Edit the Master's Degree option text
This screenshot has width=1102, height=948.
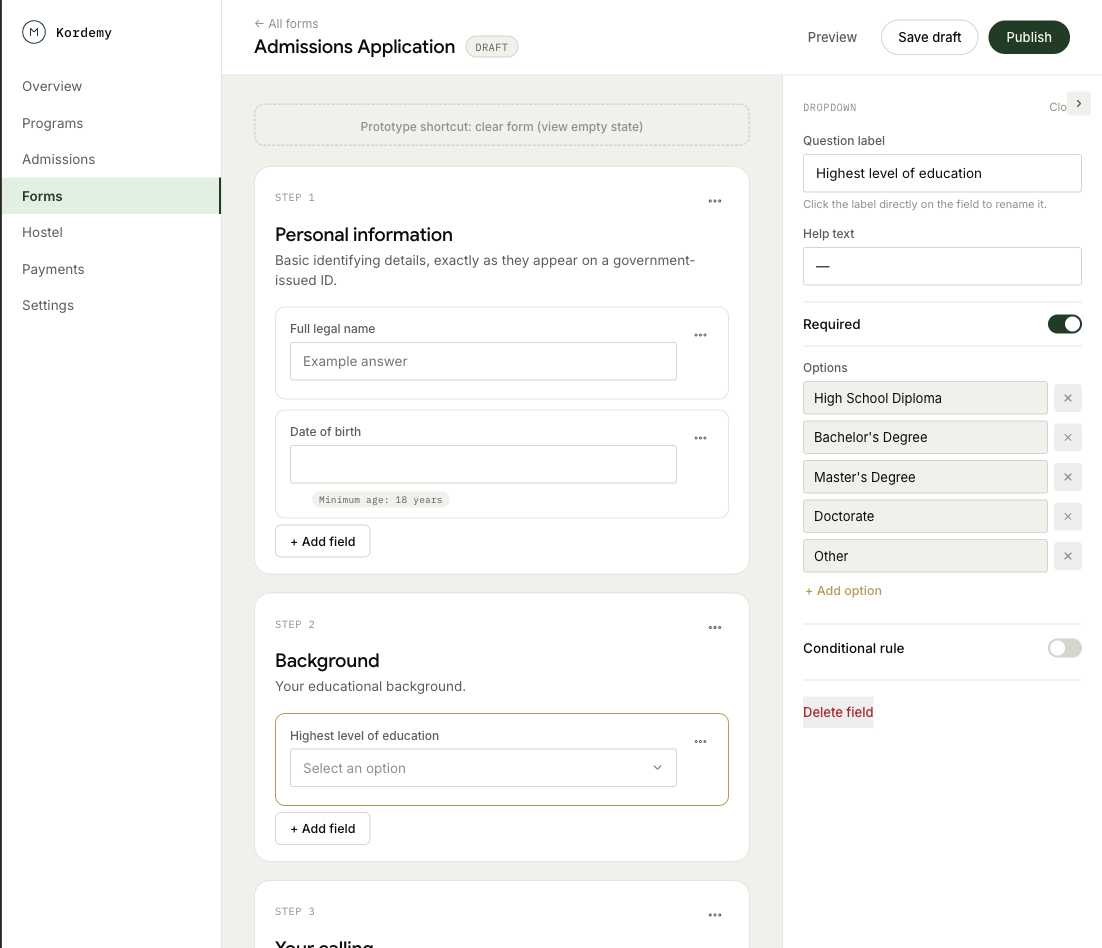click(x=925, y=477)
